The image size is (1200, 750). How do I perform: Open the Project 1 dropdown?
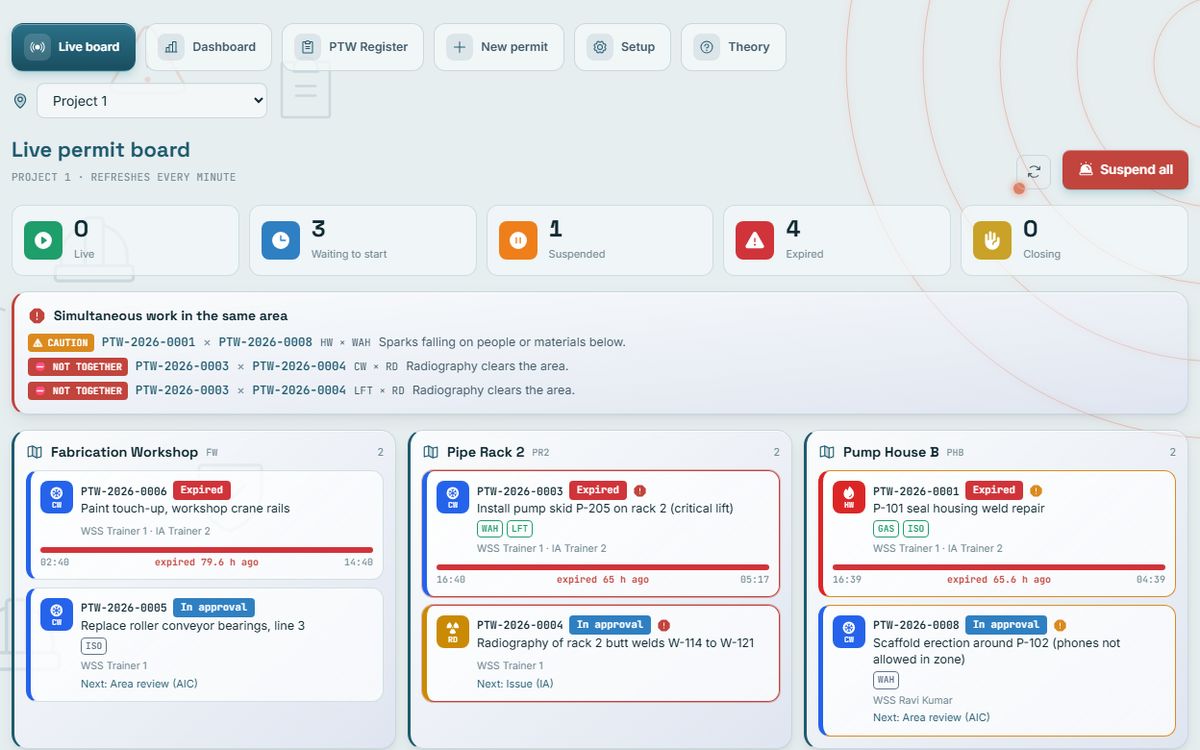click(152, 101)
